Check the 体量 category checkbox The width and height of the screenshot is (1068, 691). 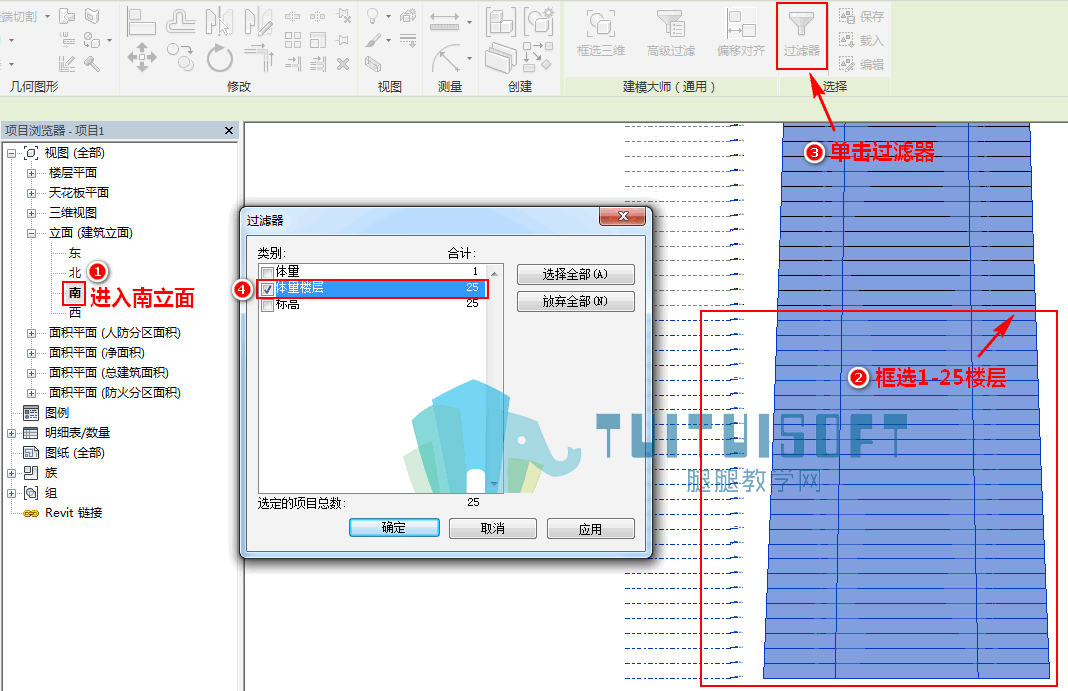[x=268, y=274]
